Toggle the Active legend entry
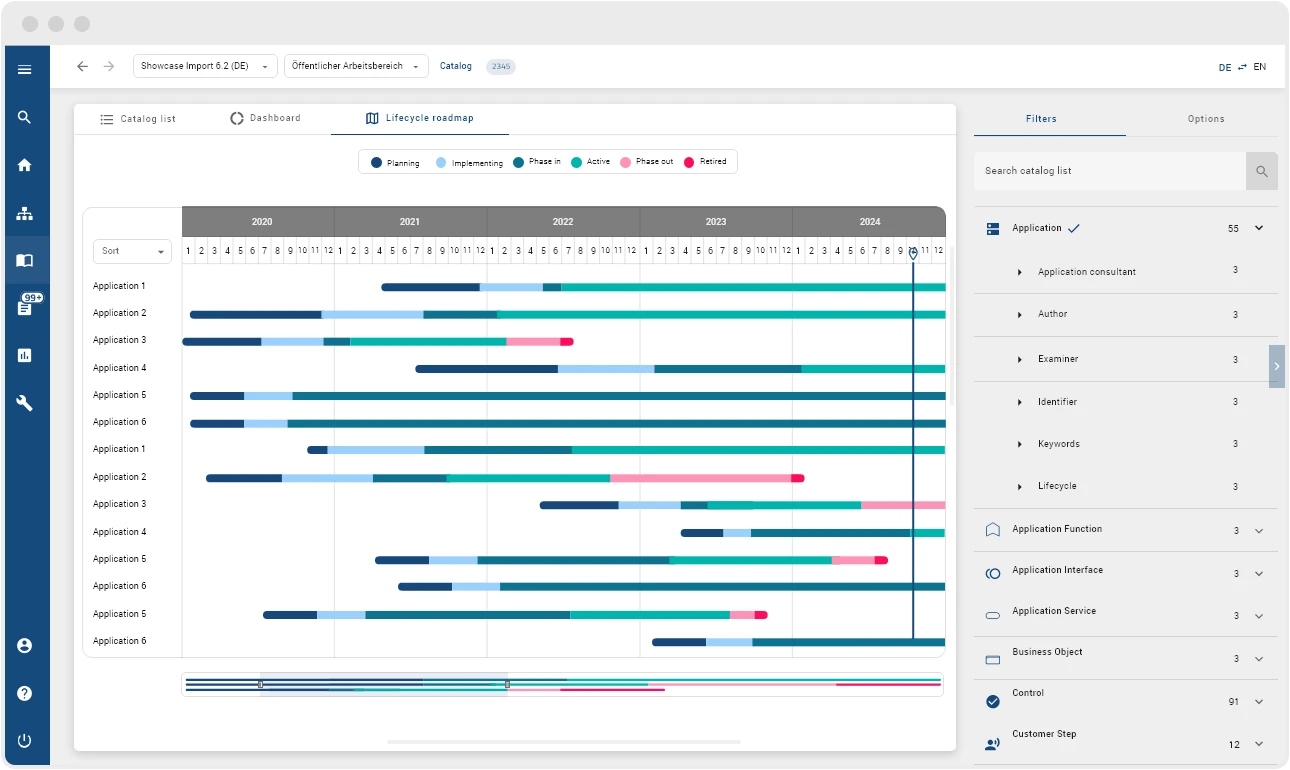This screenshot has width=1290, height=770. (x=591, y=162)
